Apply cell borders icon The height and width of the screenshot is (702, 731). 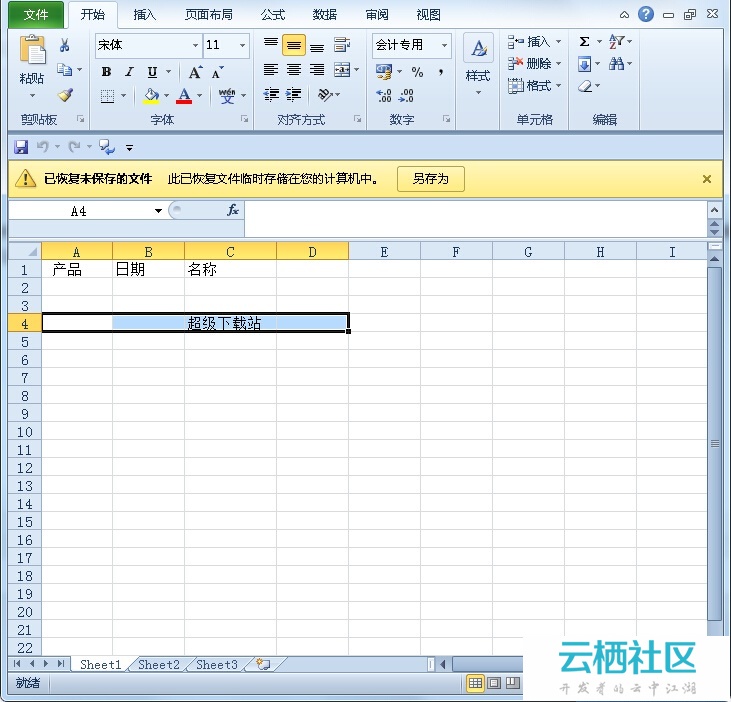107,96
